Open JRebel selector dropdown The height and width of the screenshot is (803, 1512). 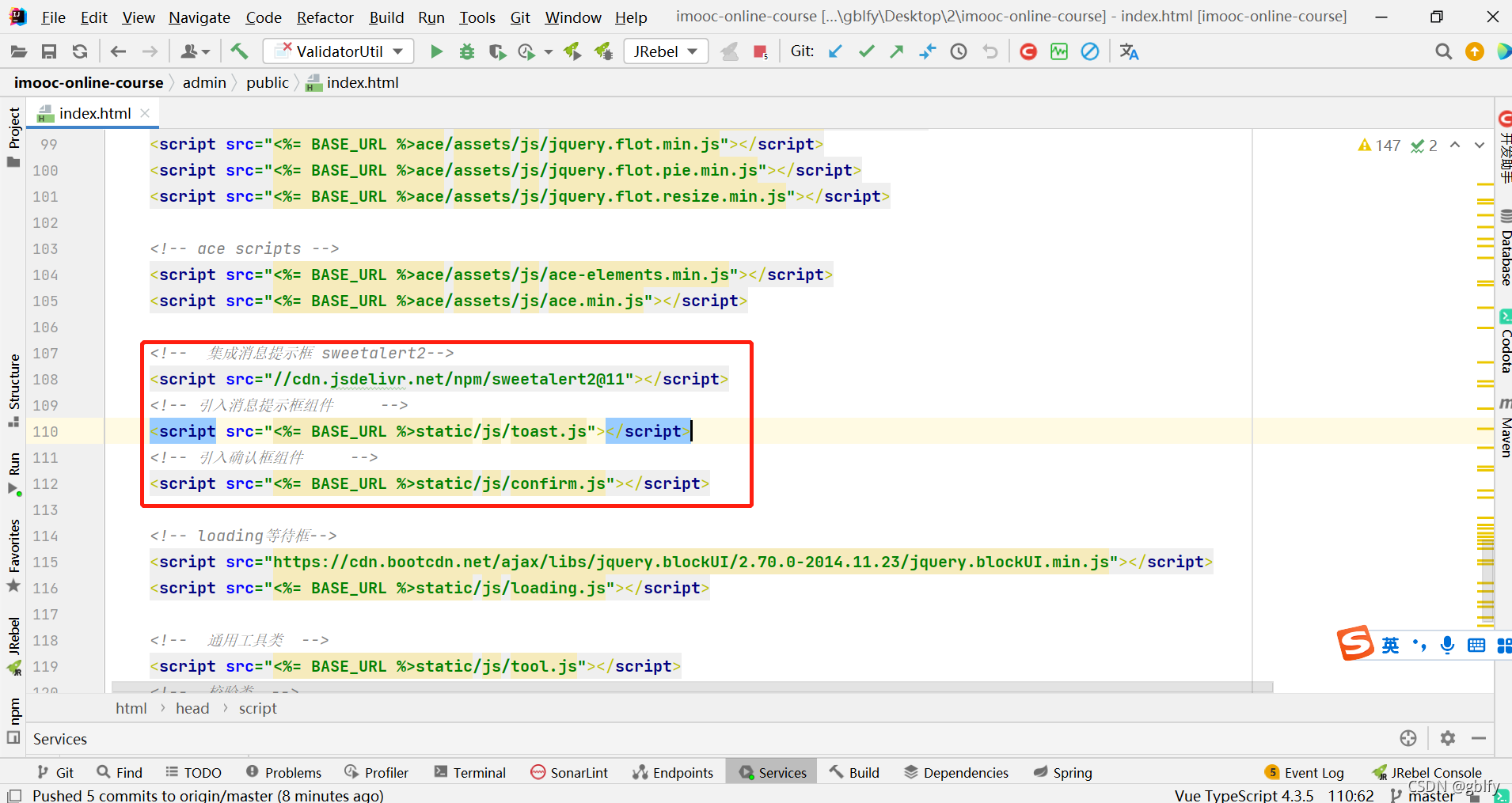[x=666, y=51]
